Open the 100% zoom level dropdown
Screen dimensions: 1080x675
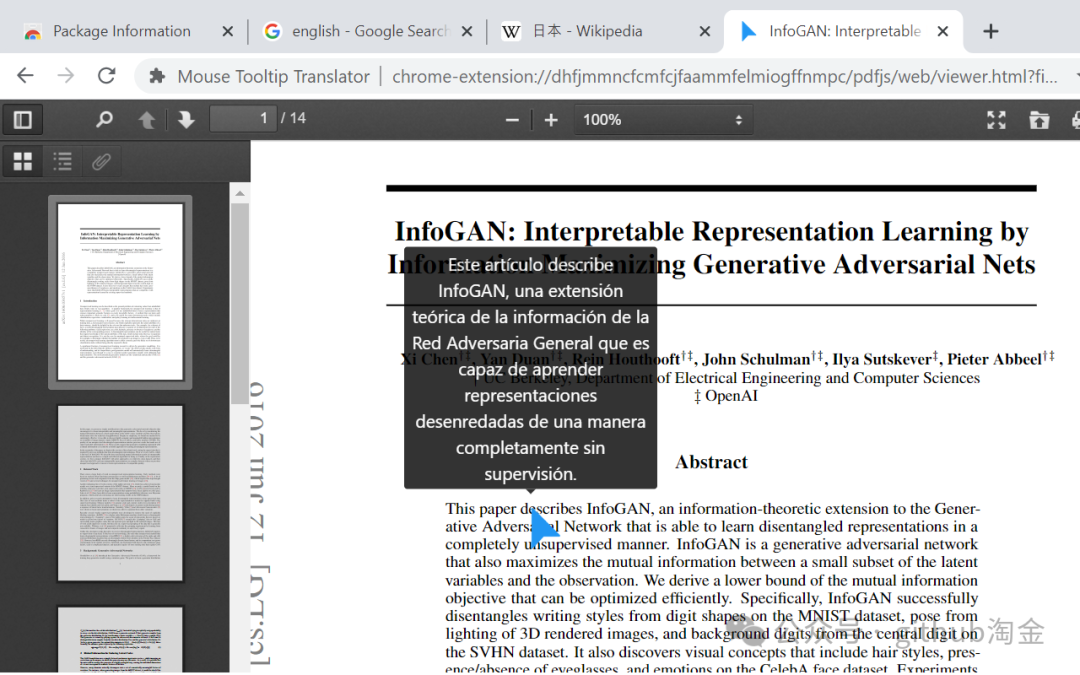click(x=663, y=120)
